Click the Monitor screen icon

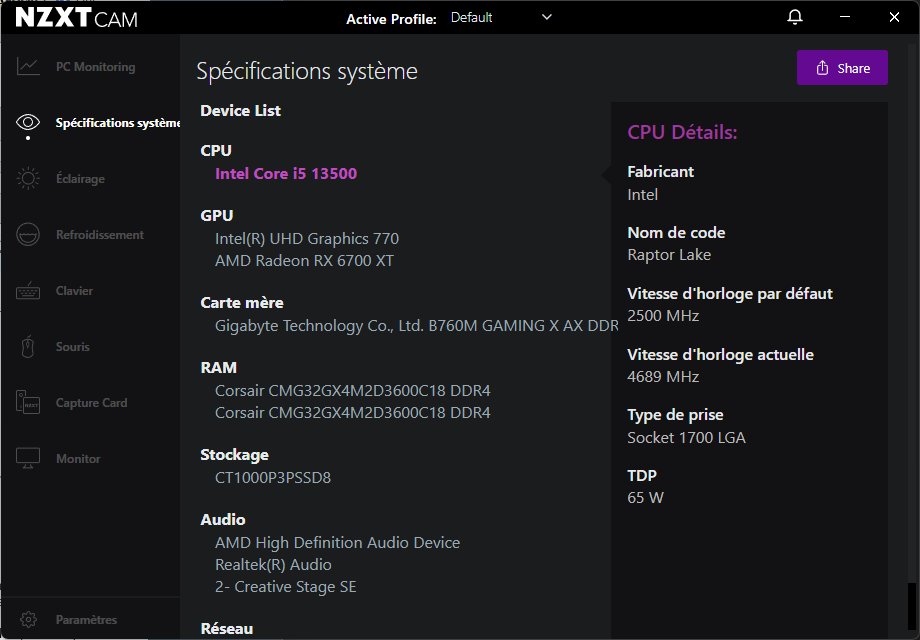tap(28, 459)
